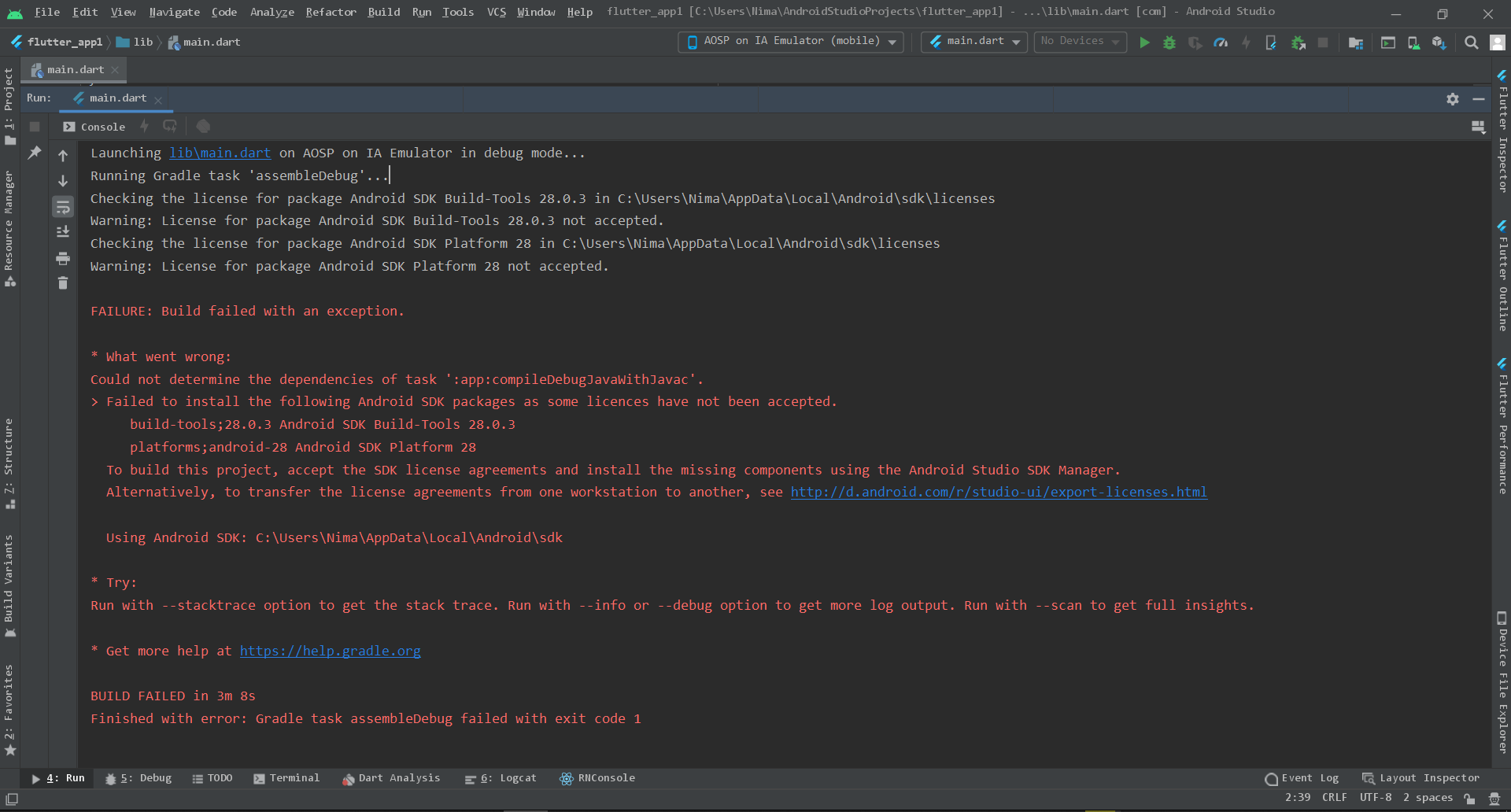
Task: Click hot restart icon beside Console
Action: (x=169, y=126)
